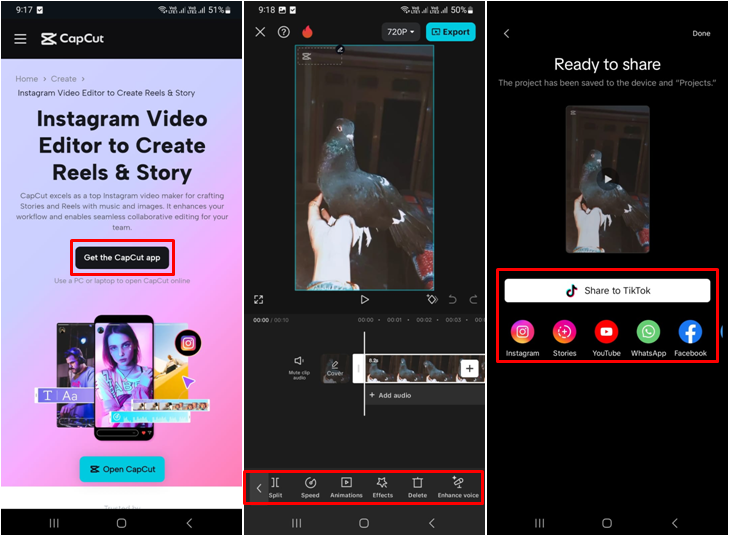
Task: Tap Add audio track
Action: click(x=391, y=395)
